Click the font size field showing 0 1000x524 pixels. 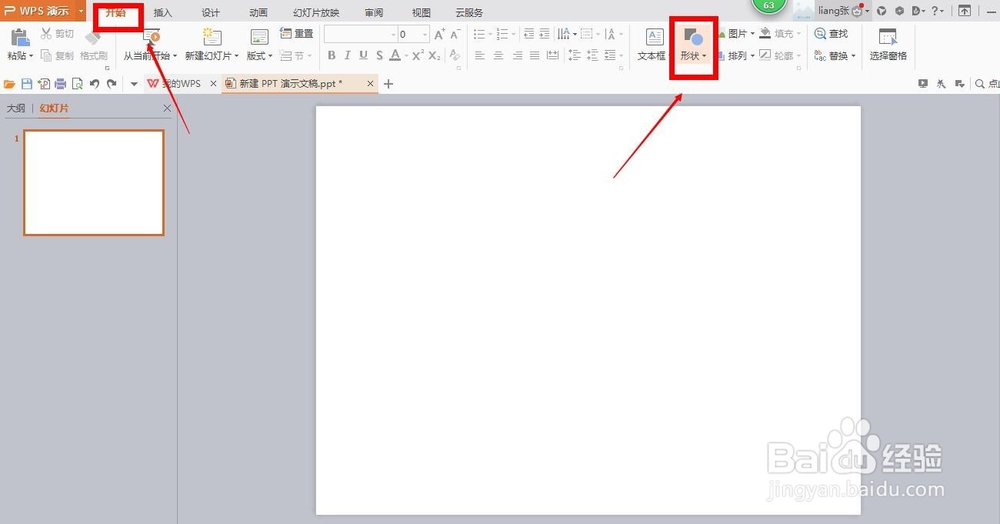tap(413, 34)
